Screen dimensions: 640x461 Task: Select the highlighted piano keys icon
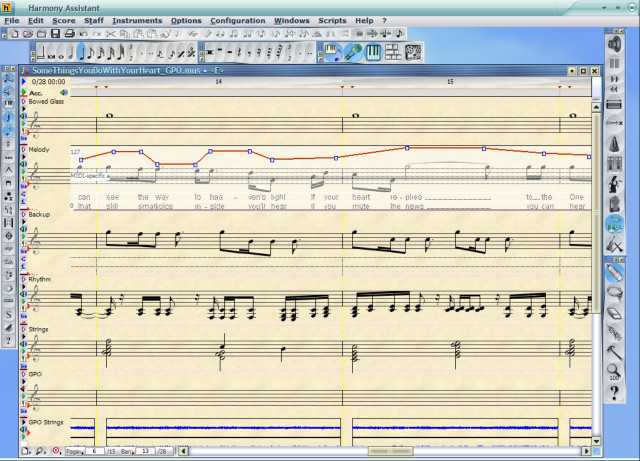pyautogui.click(x=373, y=52)
